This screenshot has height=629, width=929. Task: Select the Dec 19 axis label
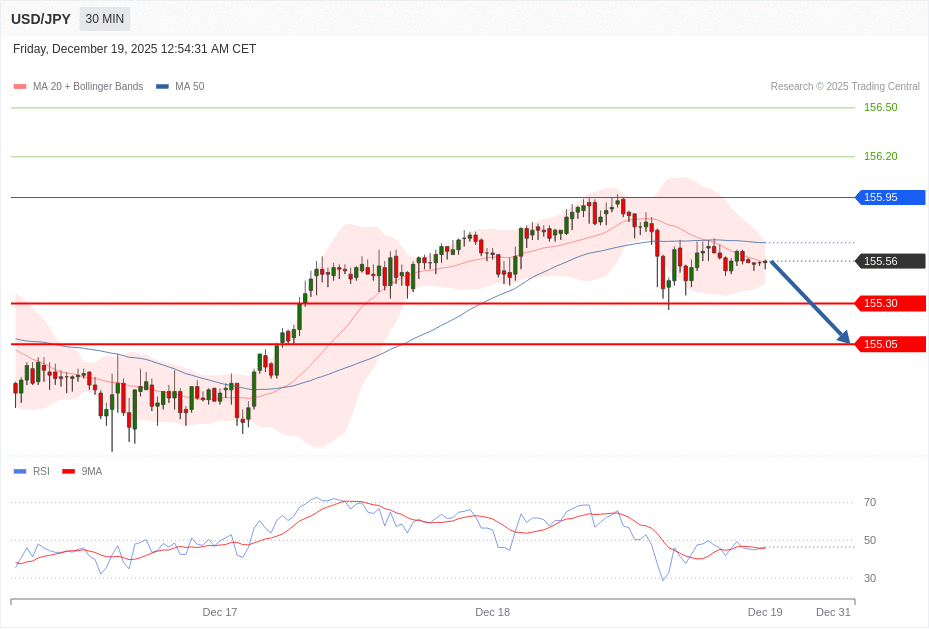point(765,612)
